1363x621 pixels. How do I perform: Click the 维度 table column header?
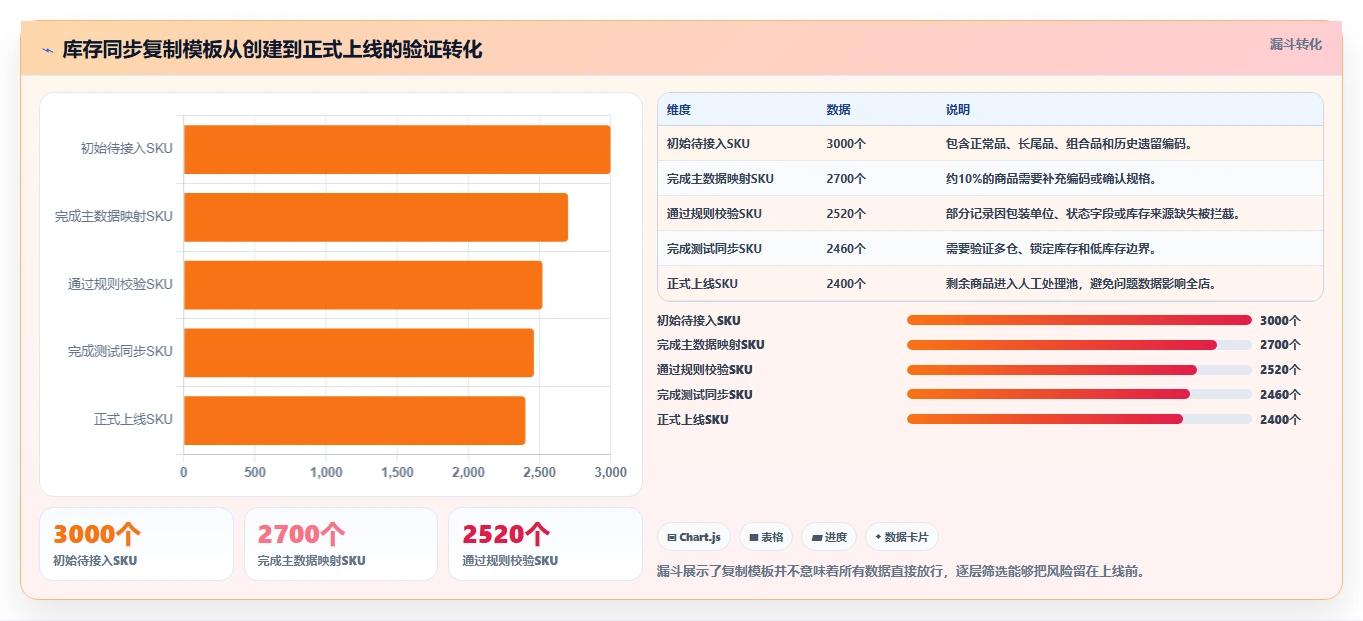(679, 110)
